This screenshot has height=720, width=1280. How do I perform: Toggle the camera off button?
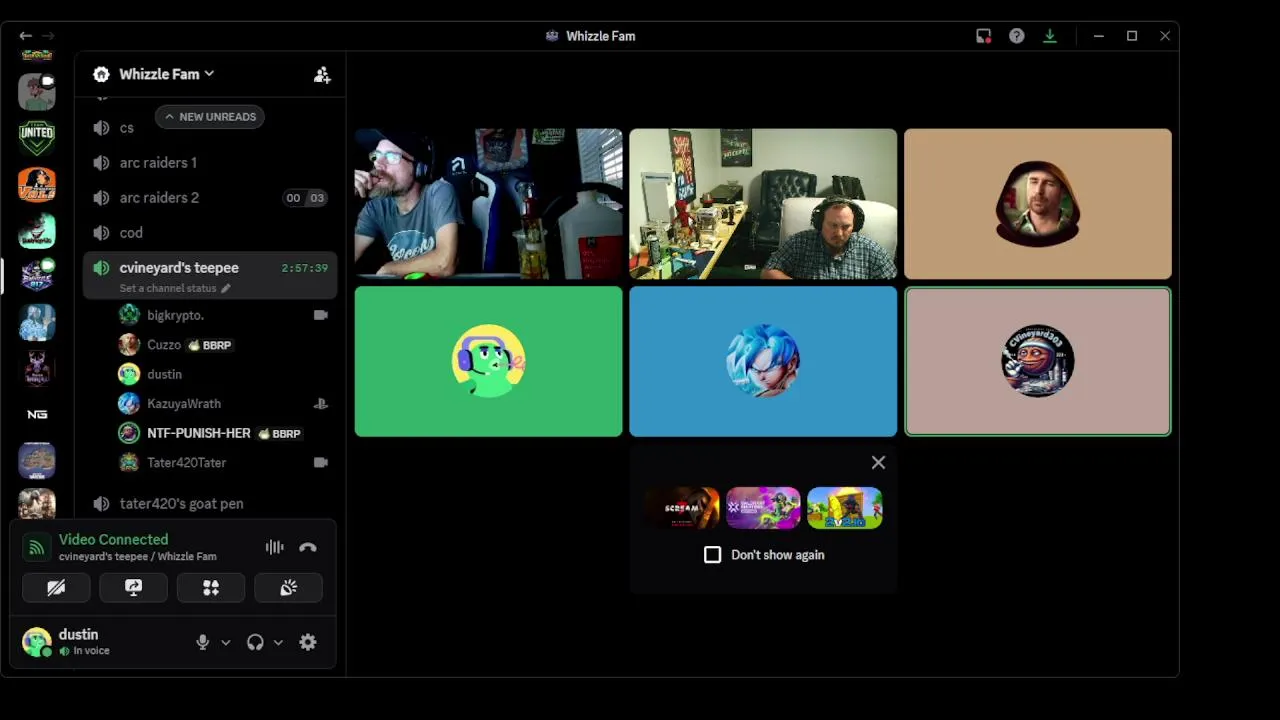(x=56, y=588)
